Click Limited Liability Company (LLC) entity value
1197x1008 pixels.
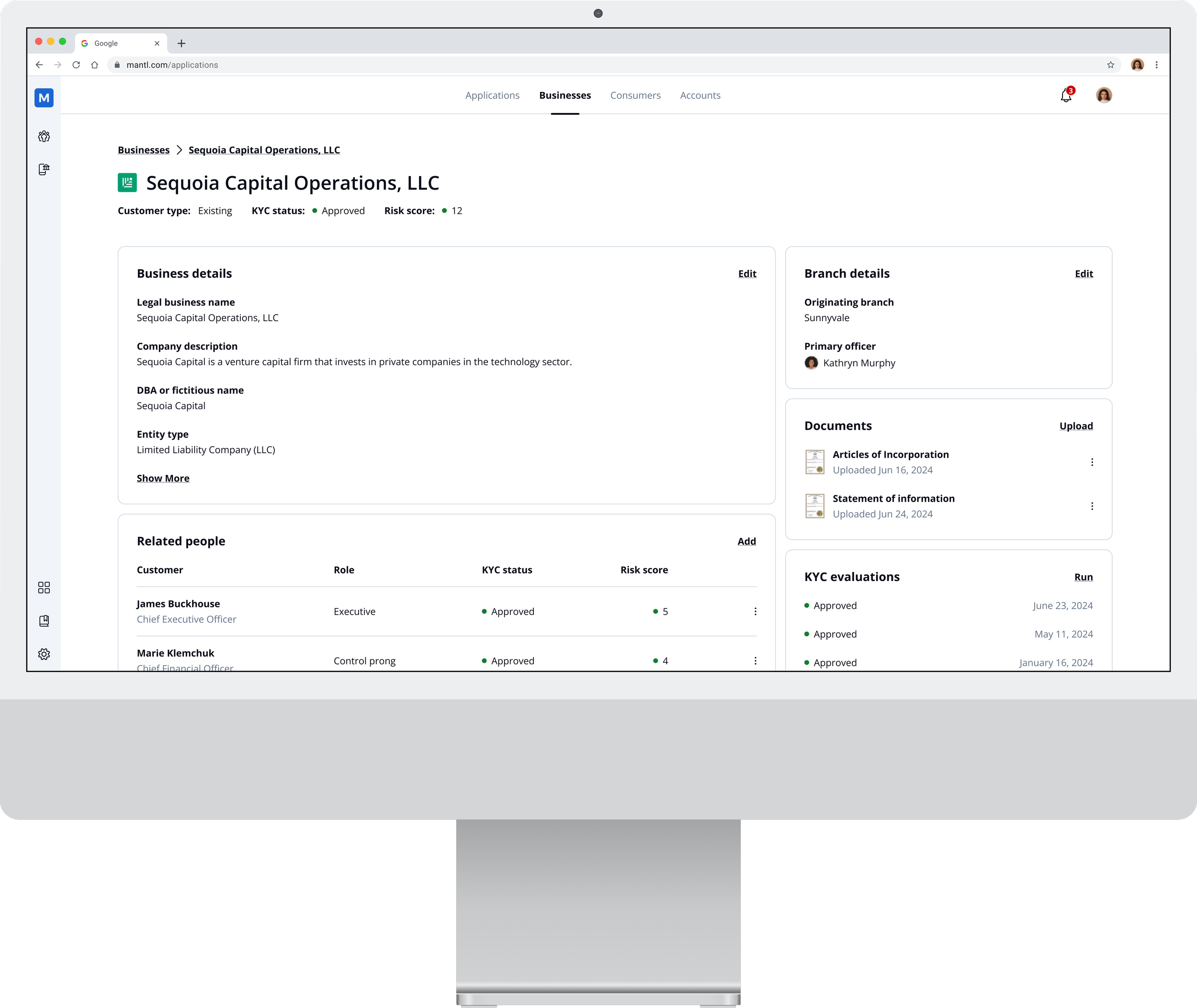point(206,450)
